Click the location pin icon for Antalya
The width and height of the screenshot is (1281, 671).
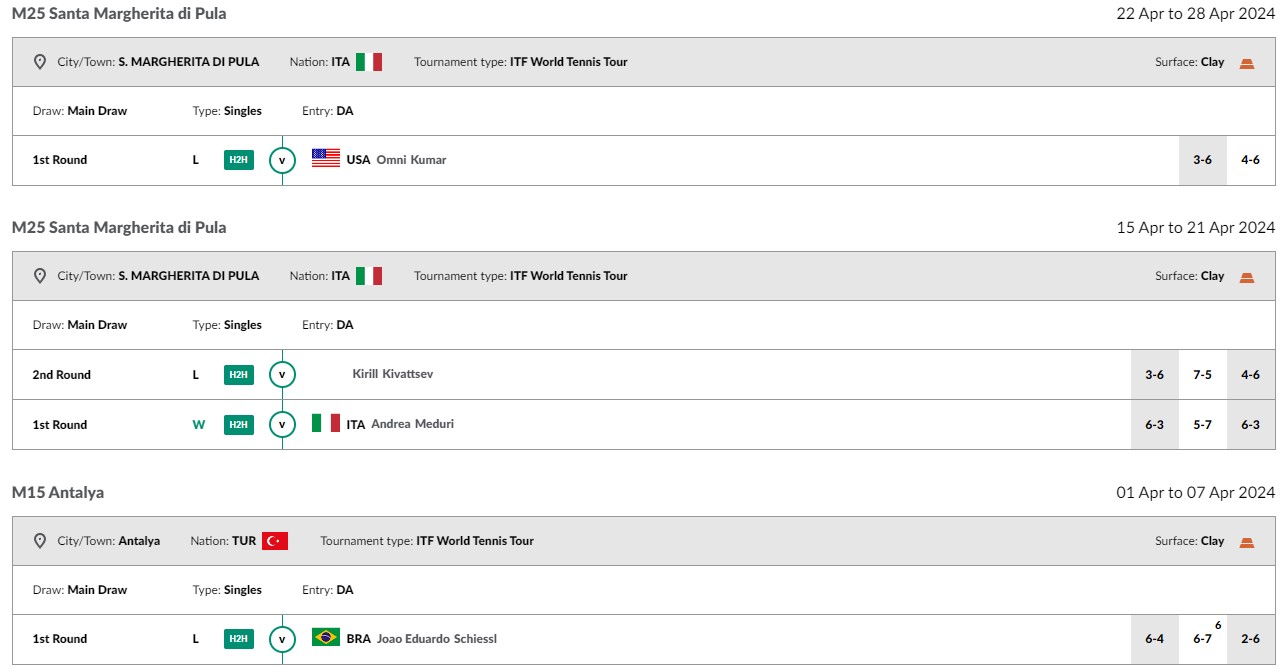pos(40,541)
